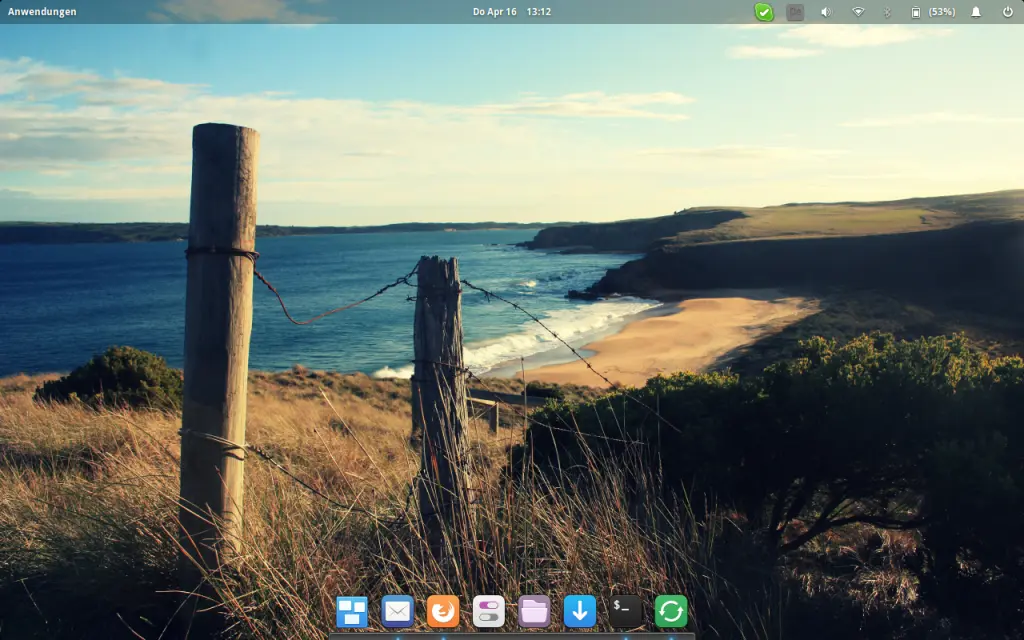Screen dimensions: 1024x640
Task: Click the green checkmark status indicator
Action: coord(764,12)
